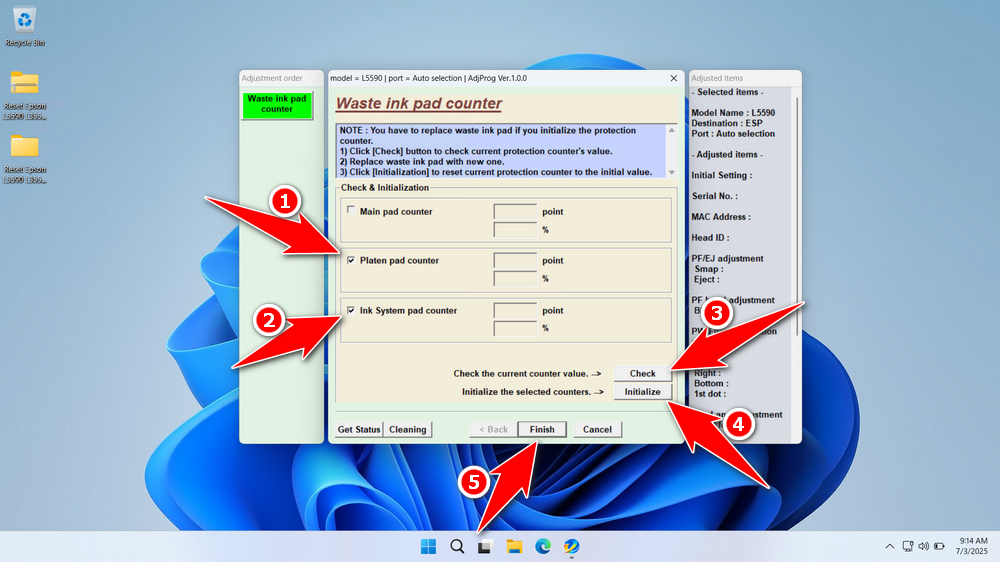Click the Cleaning button
1000x562 pixels.
(408, 429)
